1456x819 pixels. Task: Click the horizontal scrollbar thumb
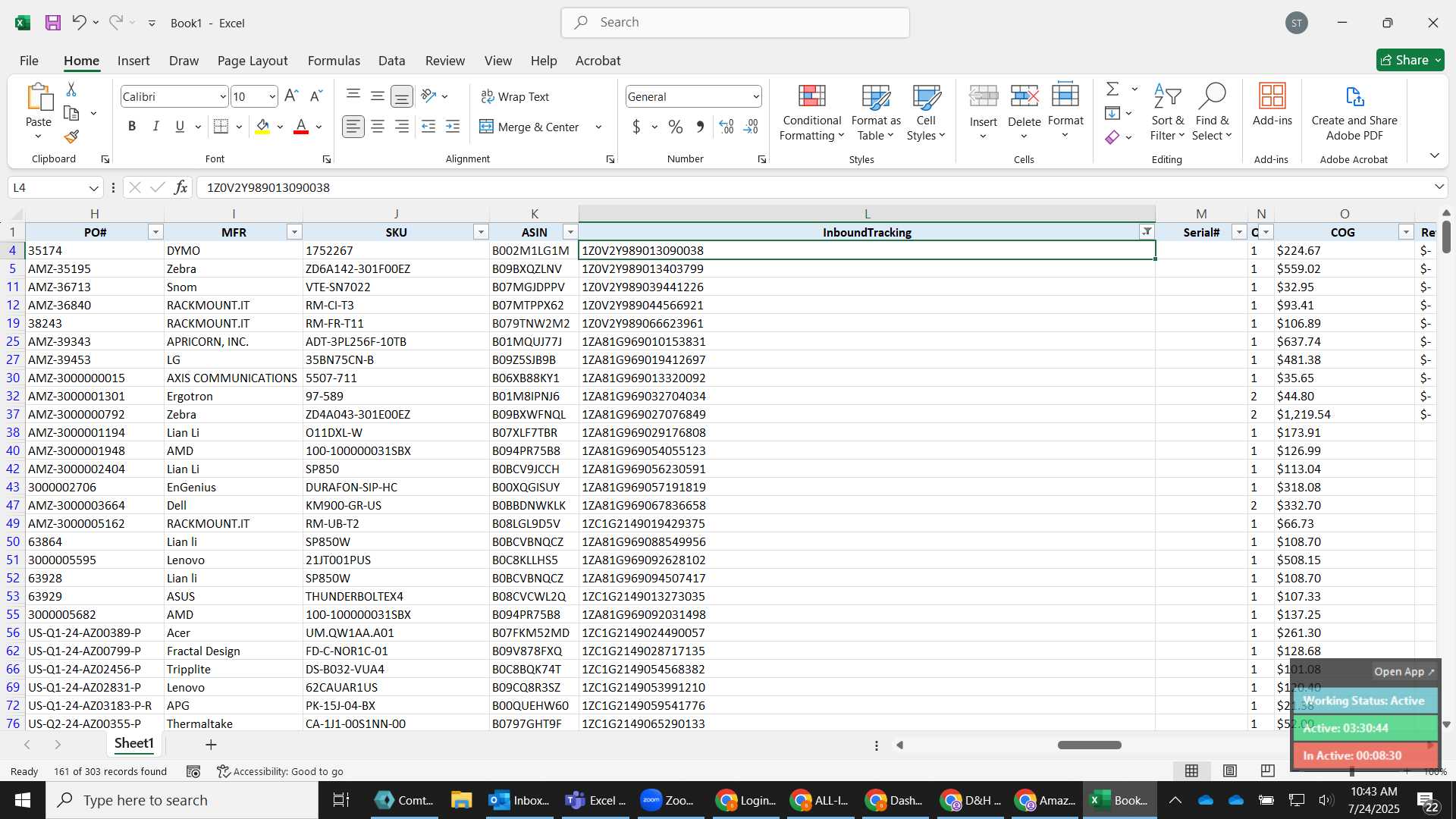[x=1090, y=745]
